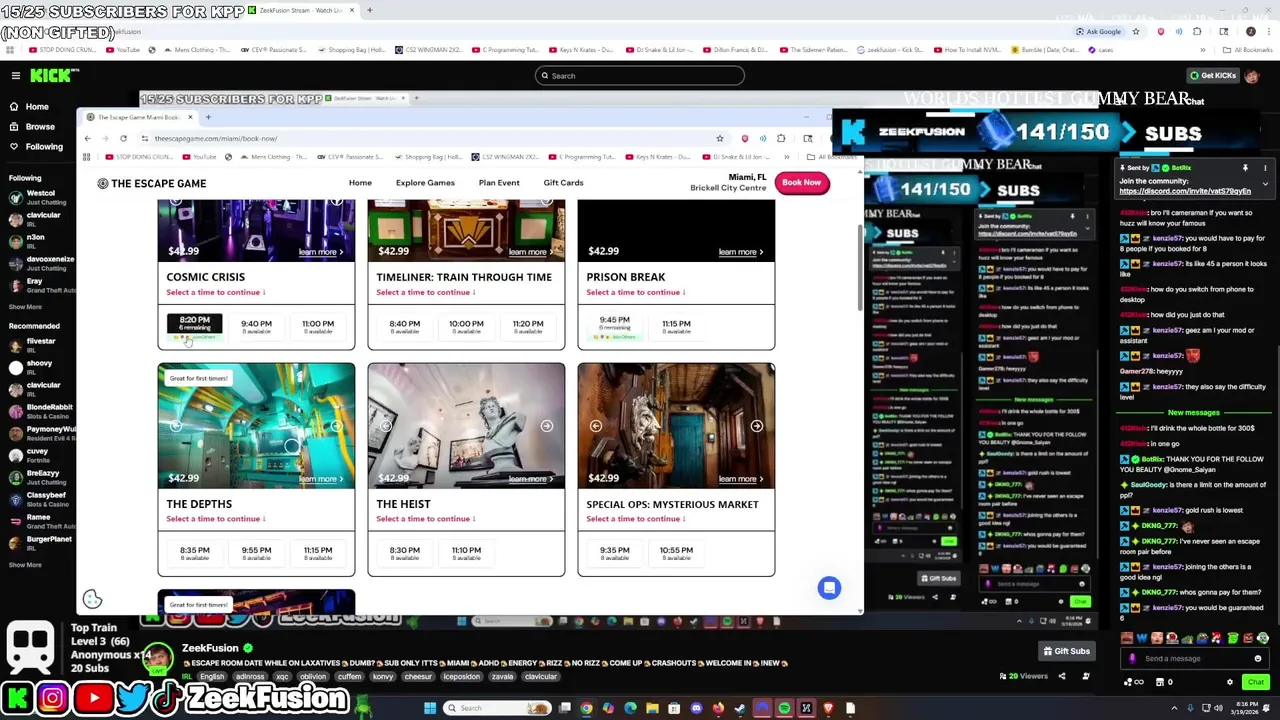Click green Chat send button

tap(1255, 682)
